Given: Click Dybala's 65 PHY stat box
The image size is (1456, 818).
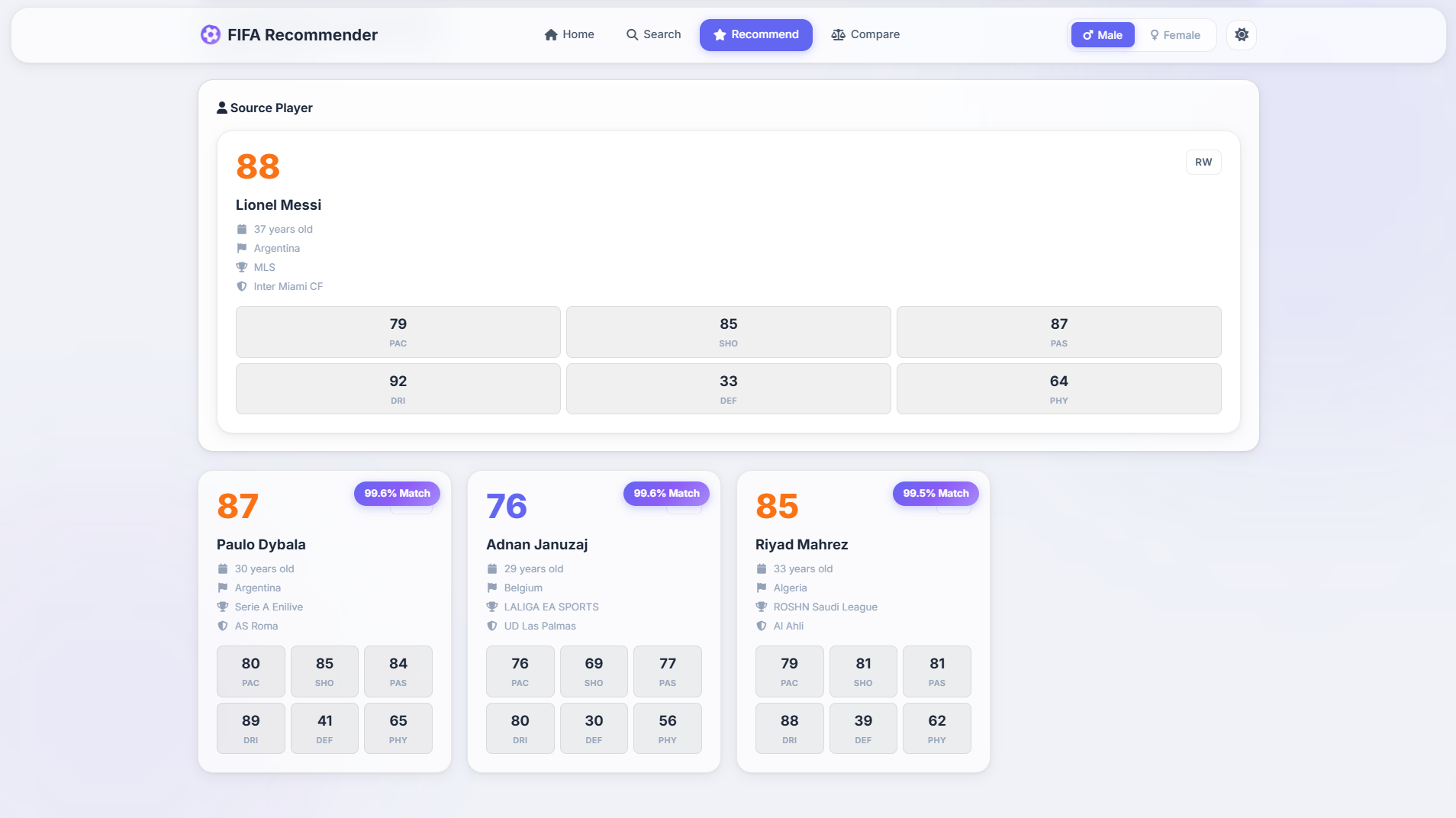Looking at the screenshot, I should click(398, 729).
